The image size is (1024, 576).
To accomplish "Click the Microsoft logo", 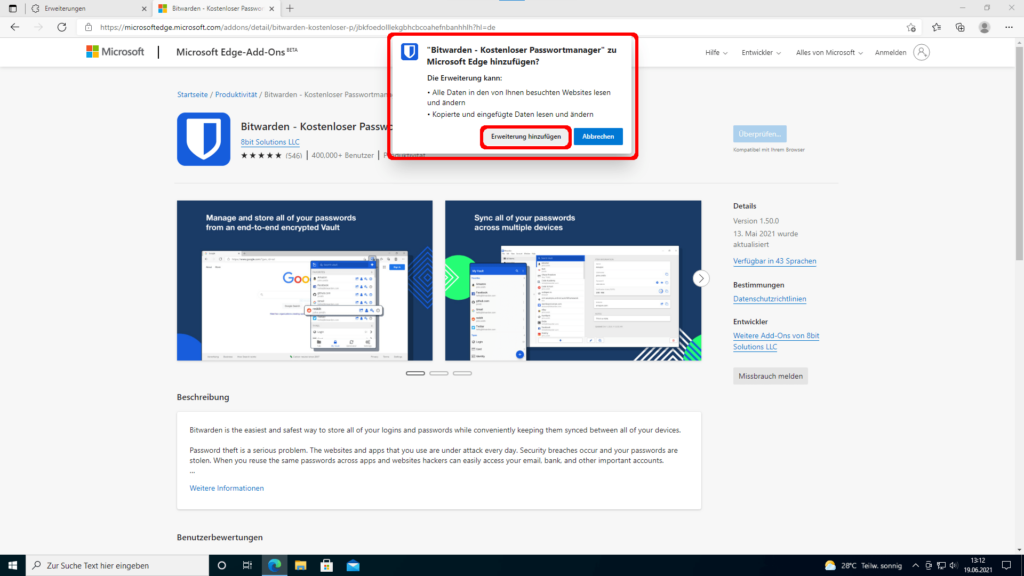I will click(115, 52).
